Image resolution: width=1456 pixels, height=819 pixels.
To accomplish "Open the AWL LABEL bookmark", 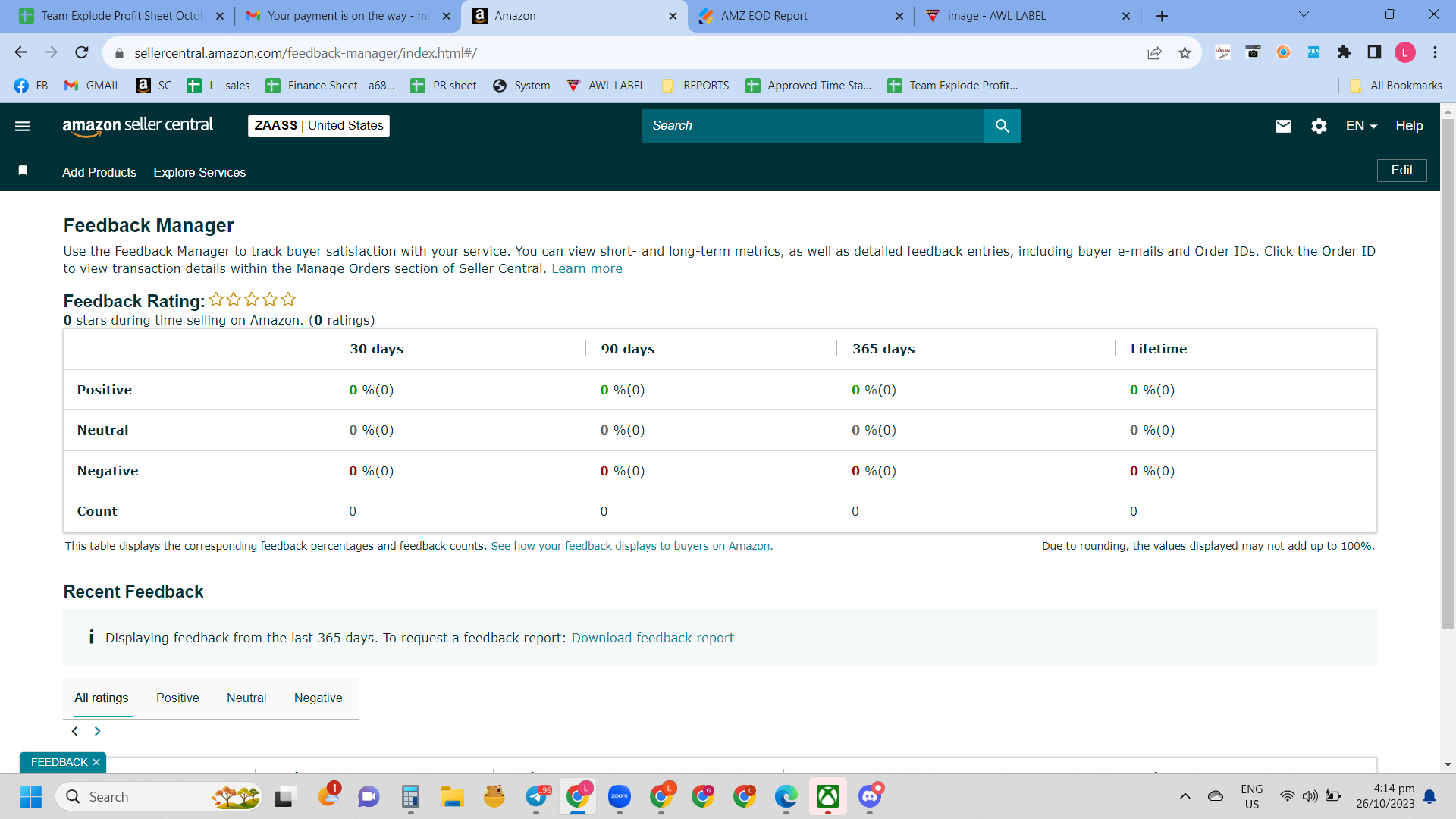I will click(x=606, y=86).
